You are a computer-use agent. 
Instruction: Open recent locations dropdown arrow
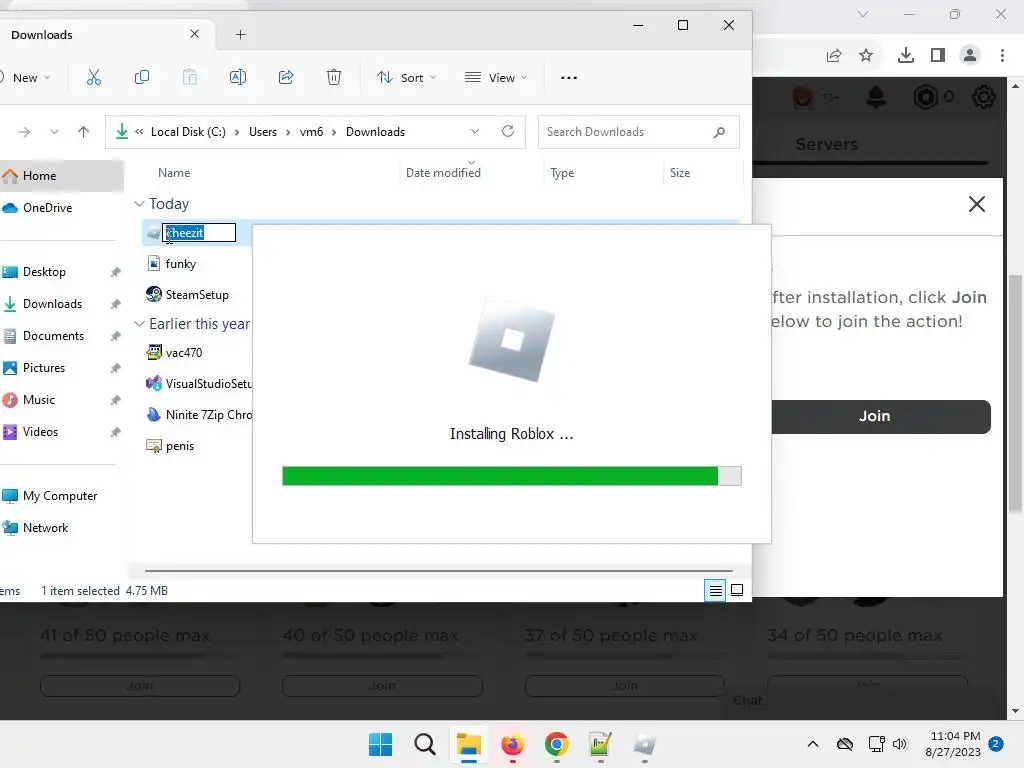[54, 132]
